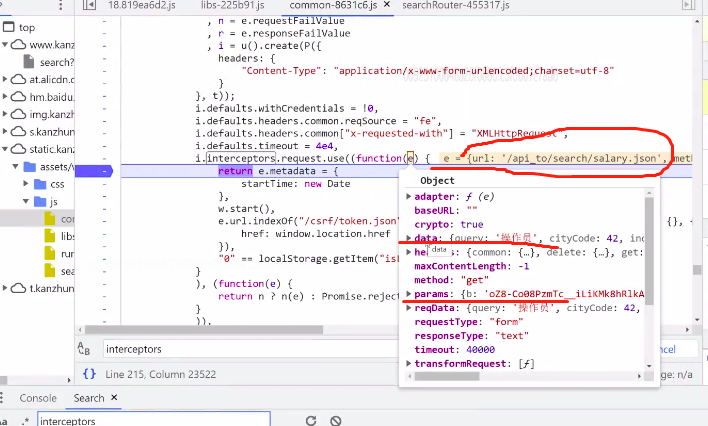Click the refresh search icon
708x426 pixels.
pos(311,421)
